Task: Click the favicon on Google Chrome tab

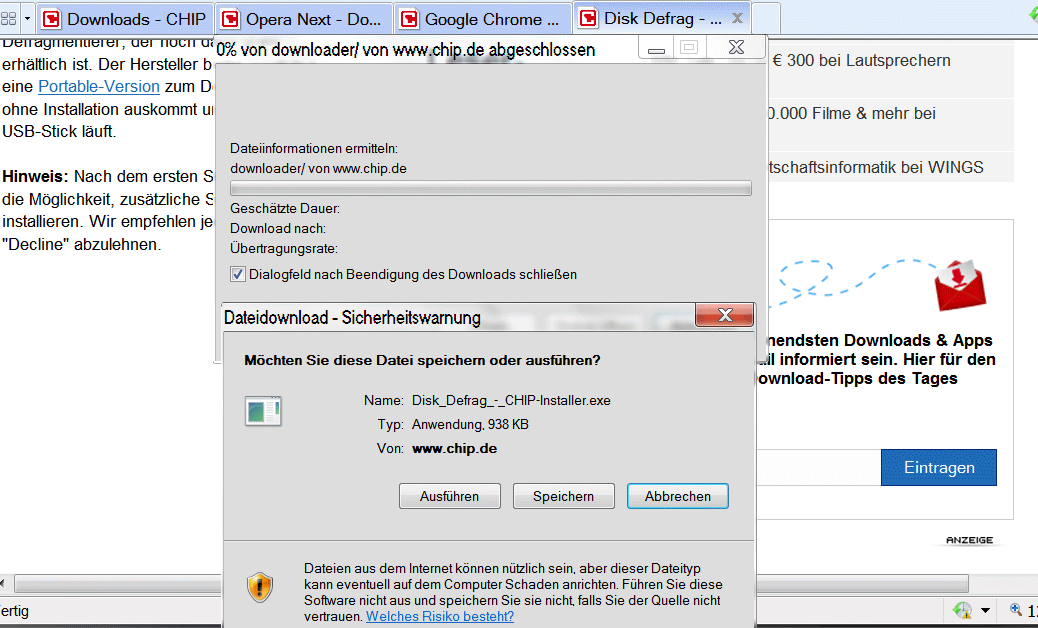Action: 410,19
